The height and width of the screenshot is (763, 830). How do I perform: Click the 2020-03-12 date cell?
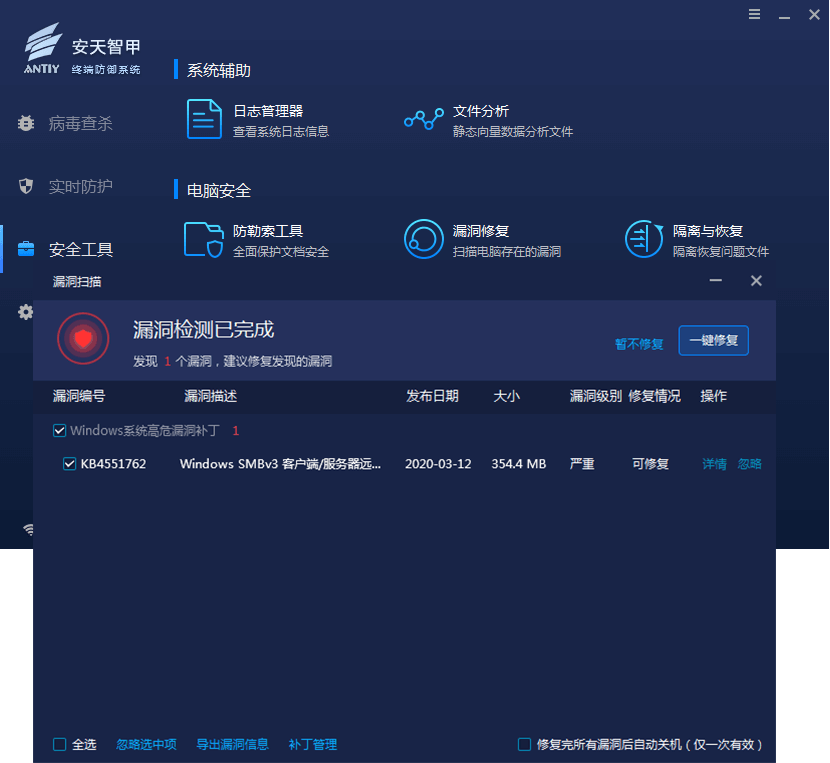click(438, 464)
